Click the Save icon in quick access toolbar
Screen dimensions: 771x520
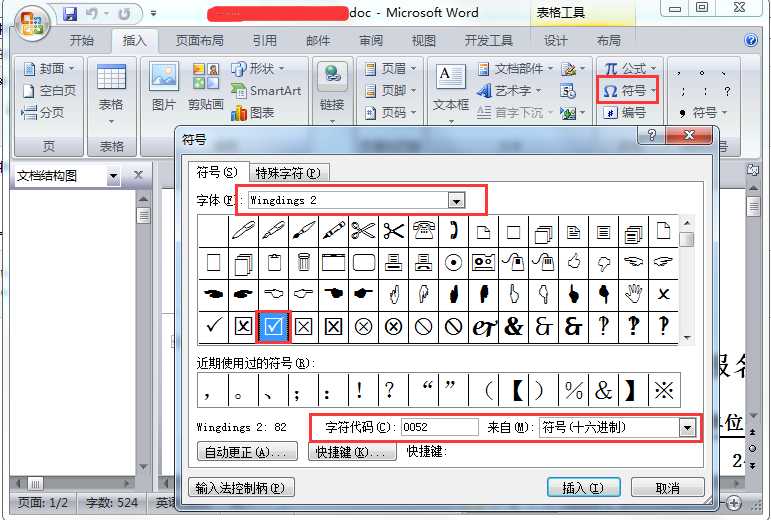point(70,14)
